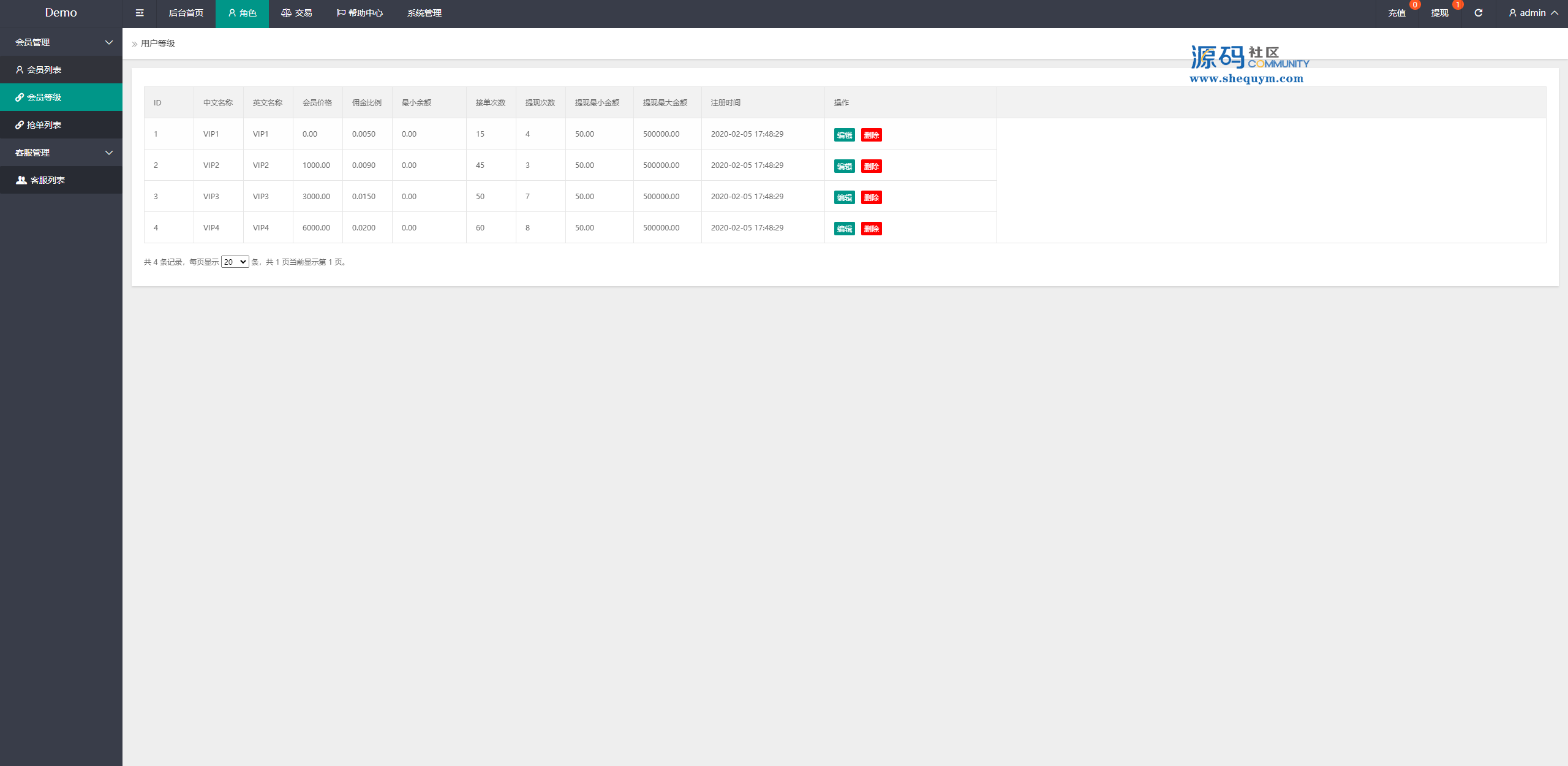Click the refresh icon in top bar

click(x=1478, y=13)
